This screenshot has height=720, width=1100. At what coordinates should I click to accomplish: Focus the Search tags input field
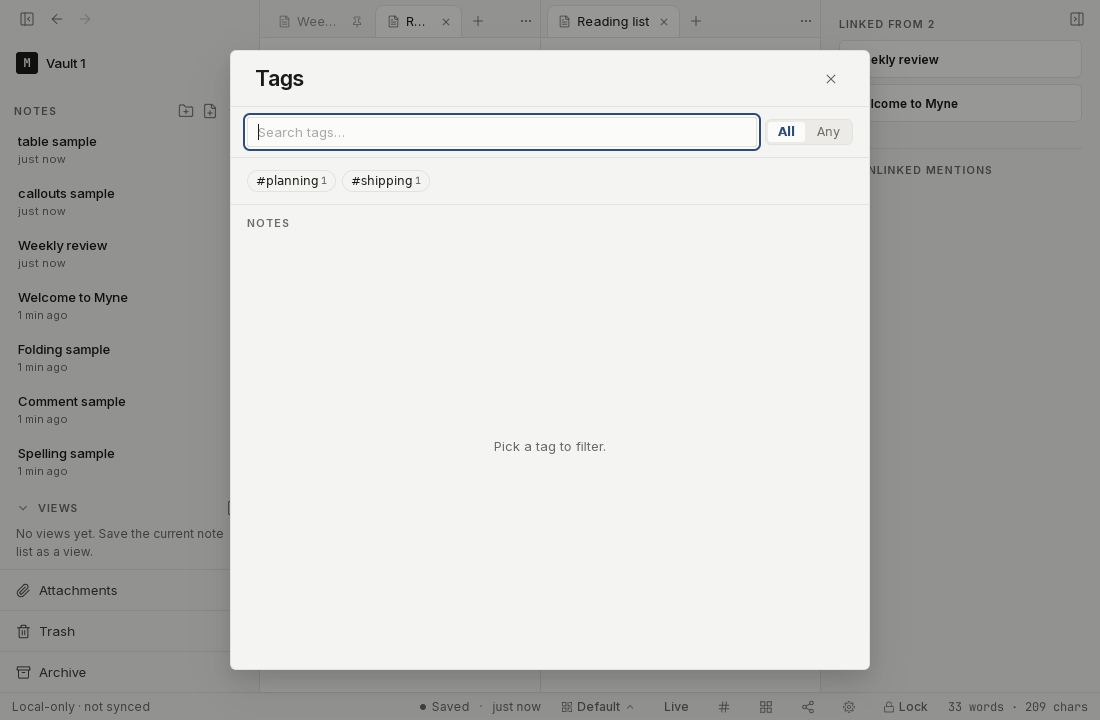click(502, 132)
